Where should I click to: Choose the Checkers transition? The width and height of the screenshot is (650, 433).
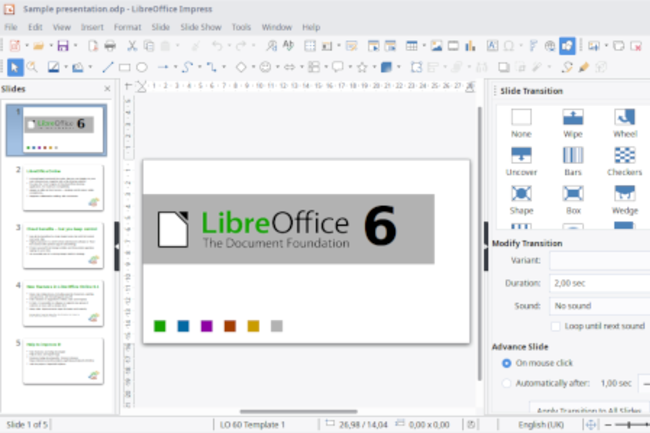coord(624,161)
